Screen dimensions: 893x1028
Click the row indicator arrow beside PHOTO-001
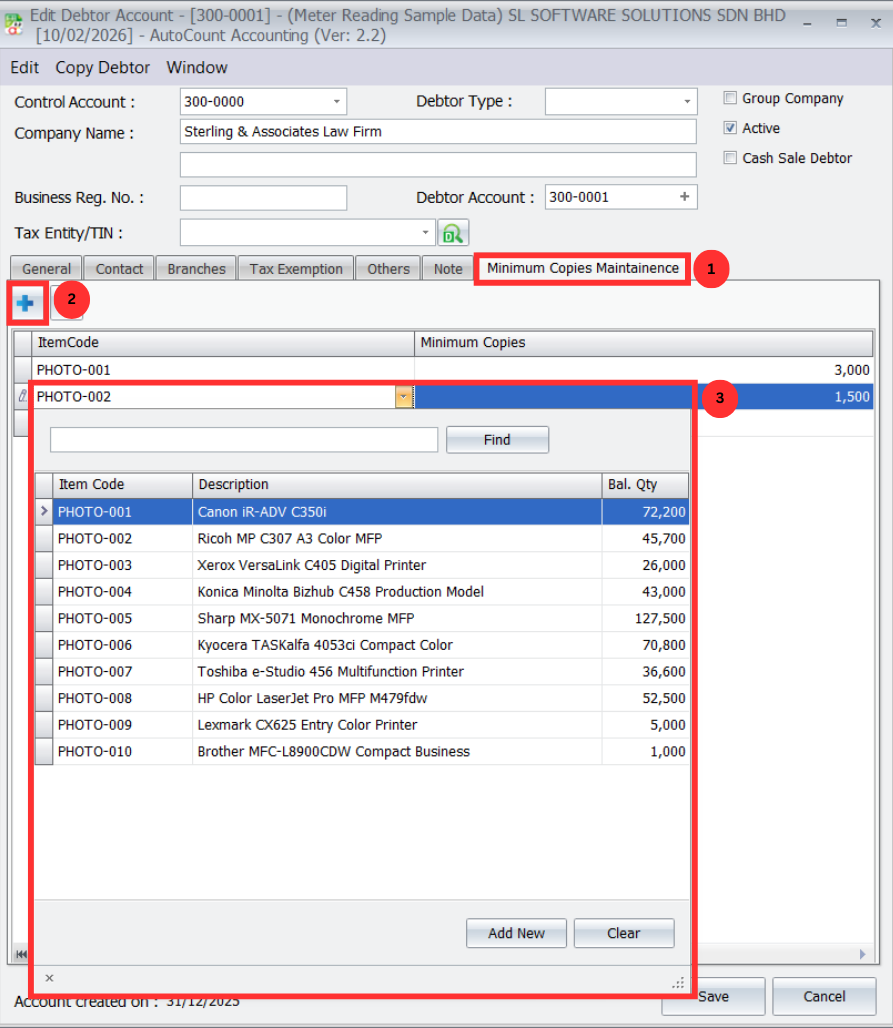pos(43,512)
